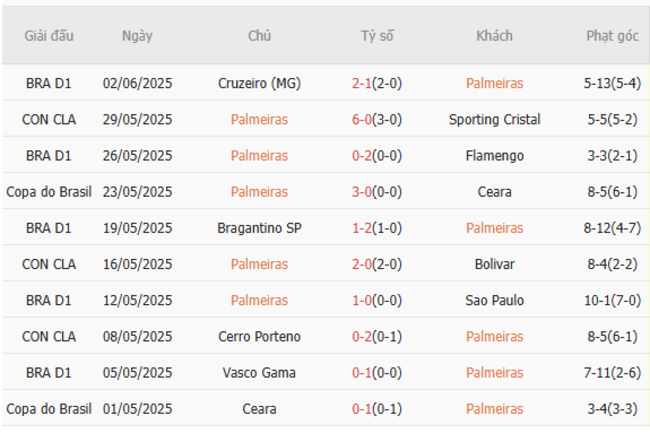Click the Cerro Porteno team name
The width and height of the screenshot is (650, 433).
259,337
